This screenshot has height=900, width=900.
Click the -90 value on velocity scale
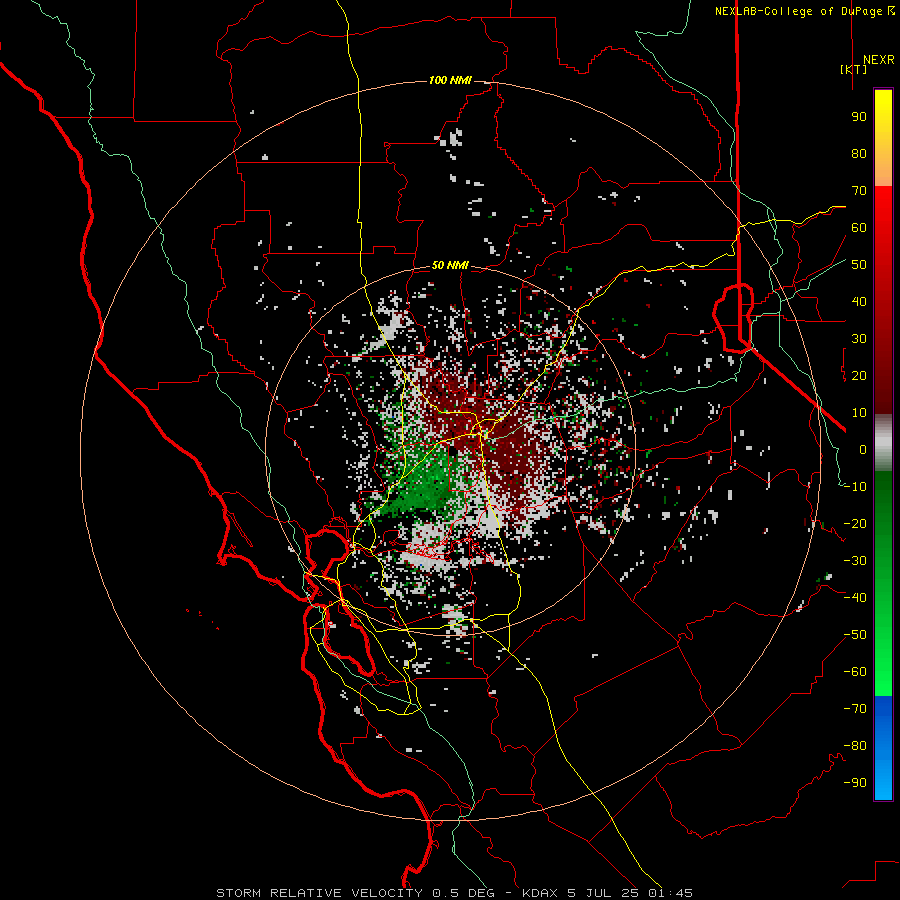855,783
